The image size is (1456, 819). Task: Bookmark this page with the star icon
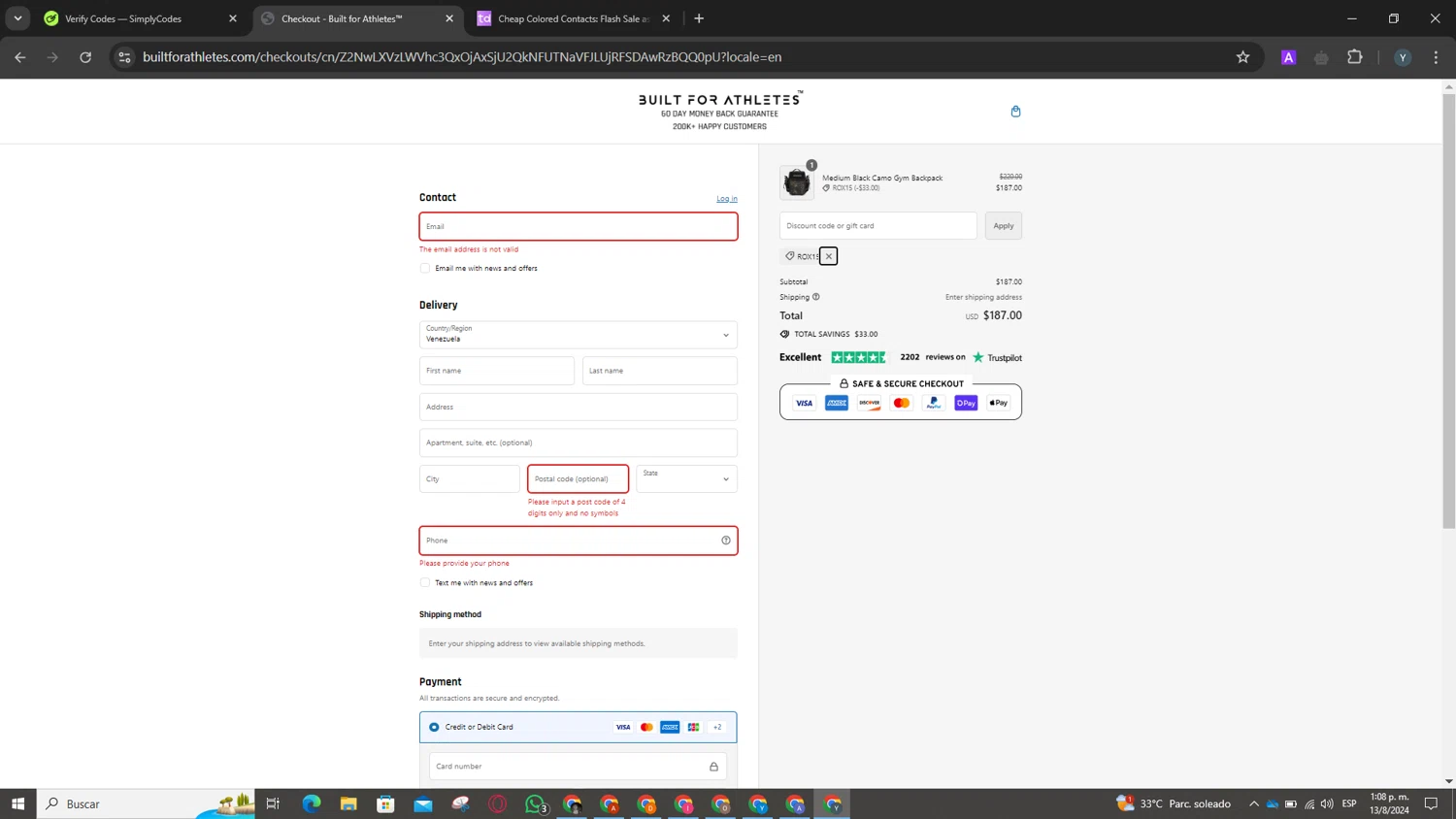(x=1242, y=57)
